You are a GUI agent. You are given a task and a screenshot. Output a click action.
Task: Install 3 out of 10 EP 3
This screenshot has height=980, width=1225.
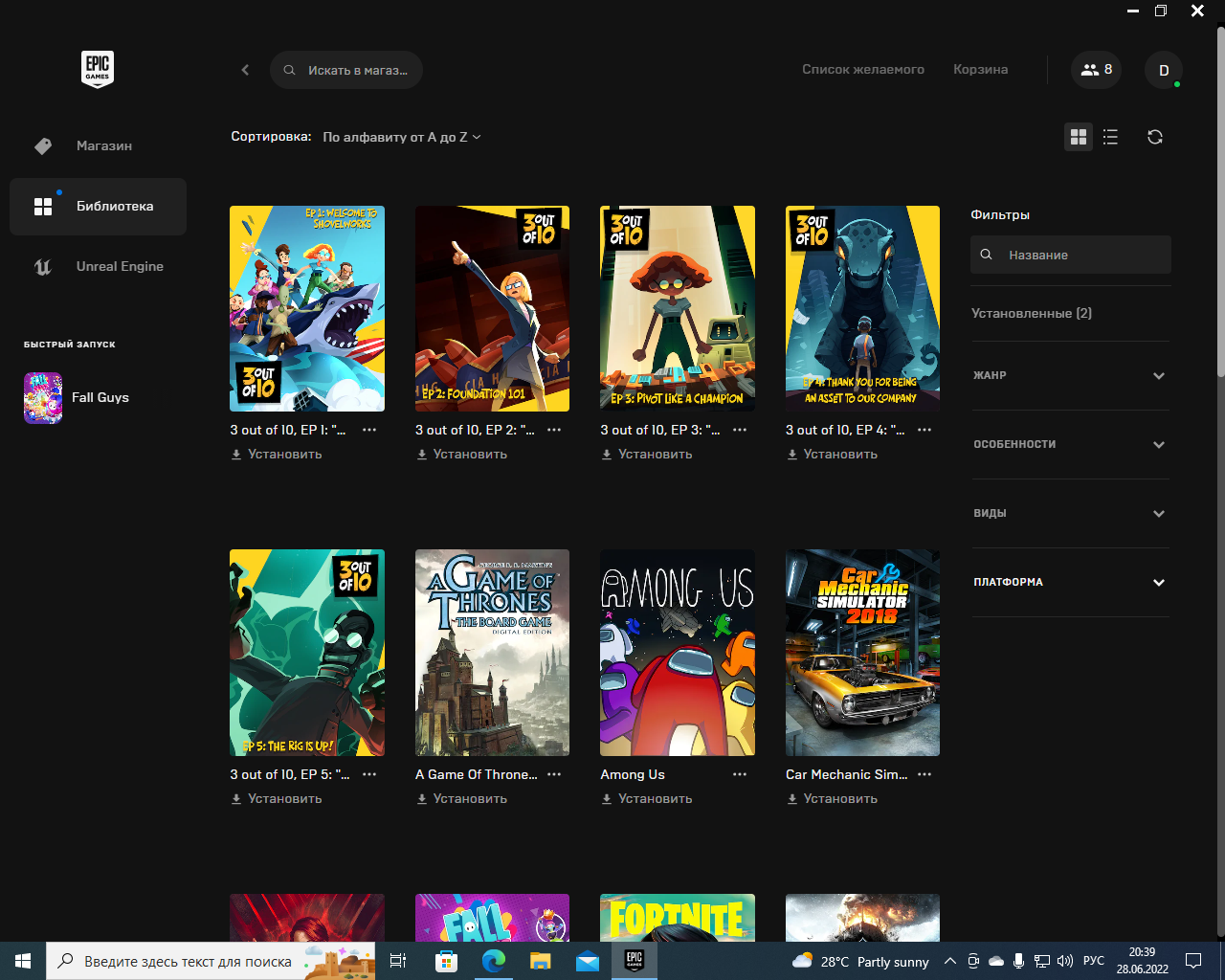pyautogui.click(x=647, y=455)
